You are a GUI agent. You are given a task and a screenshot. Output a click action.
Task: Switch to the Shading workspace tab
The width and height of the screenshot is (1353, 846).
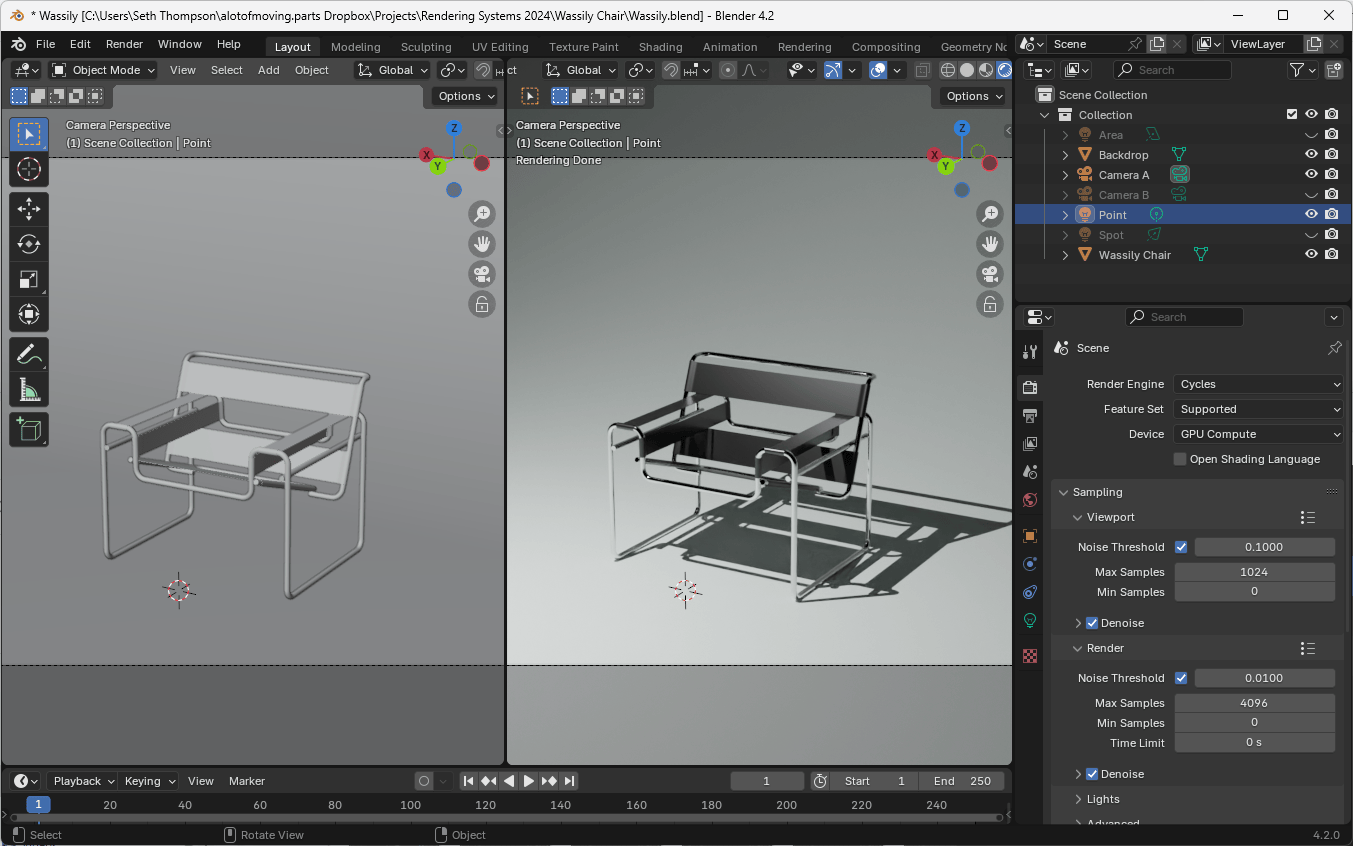tap(660, 47)
